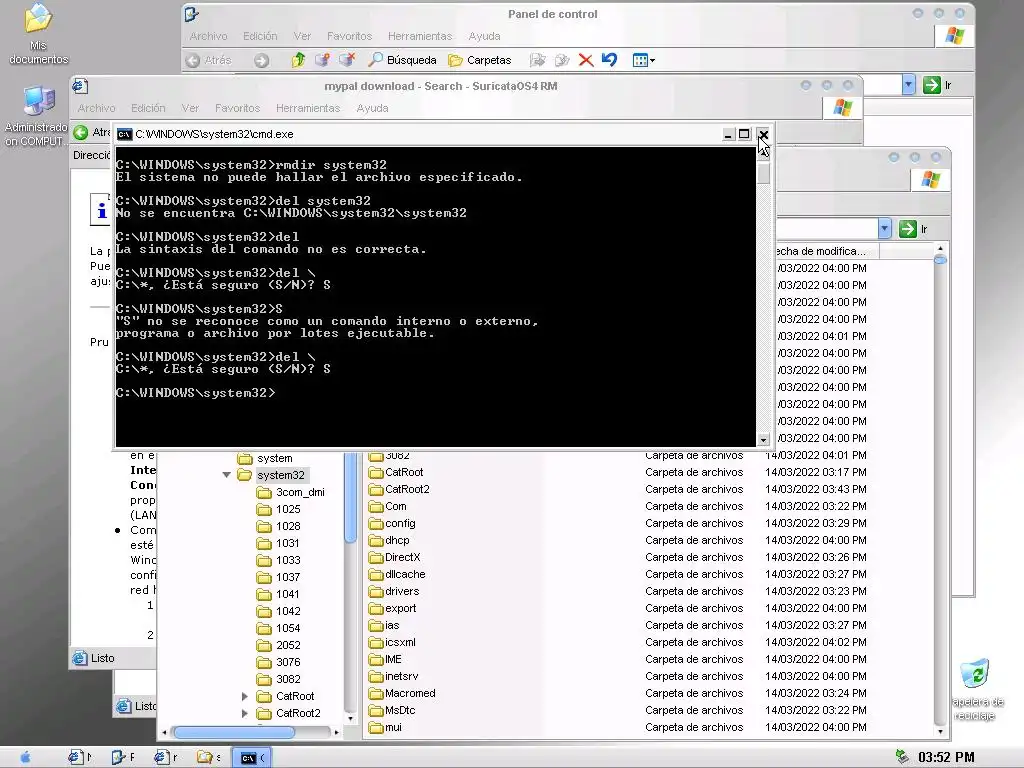Click the Panel de control taskbar button
The height and width of the screenshot is (768, 1024).
pos(123,758)
